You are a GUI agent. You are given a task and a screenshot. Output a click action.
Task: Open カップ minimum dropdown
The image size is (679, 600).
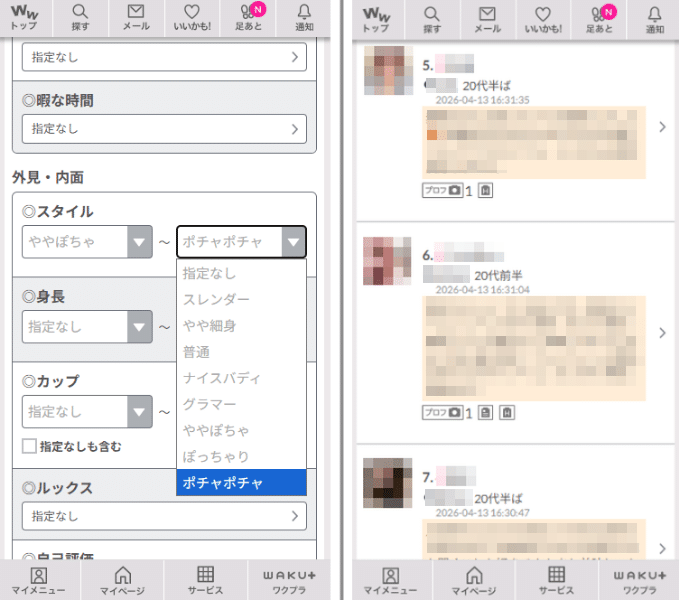[87, 411]
